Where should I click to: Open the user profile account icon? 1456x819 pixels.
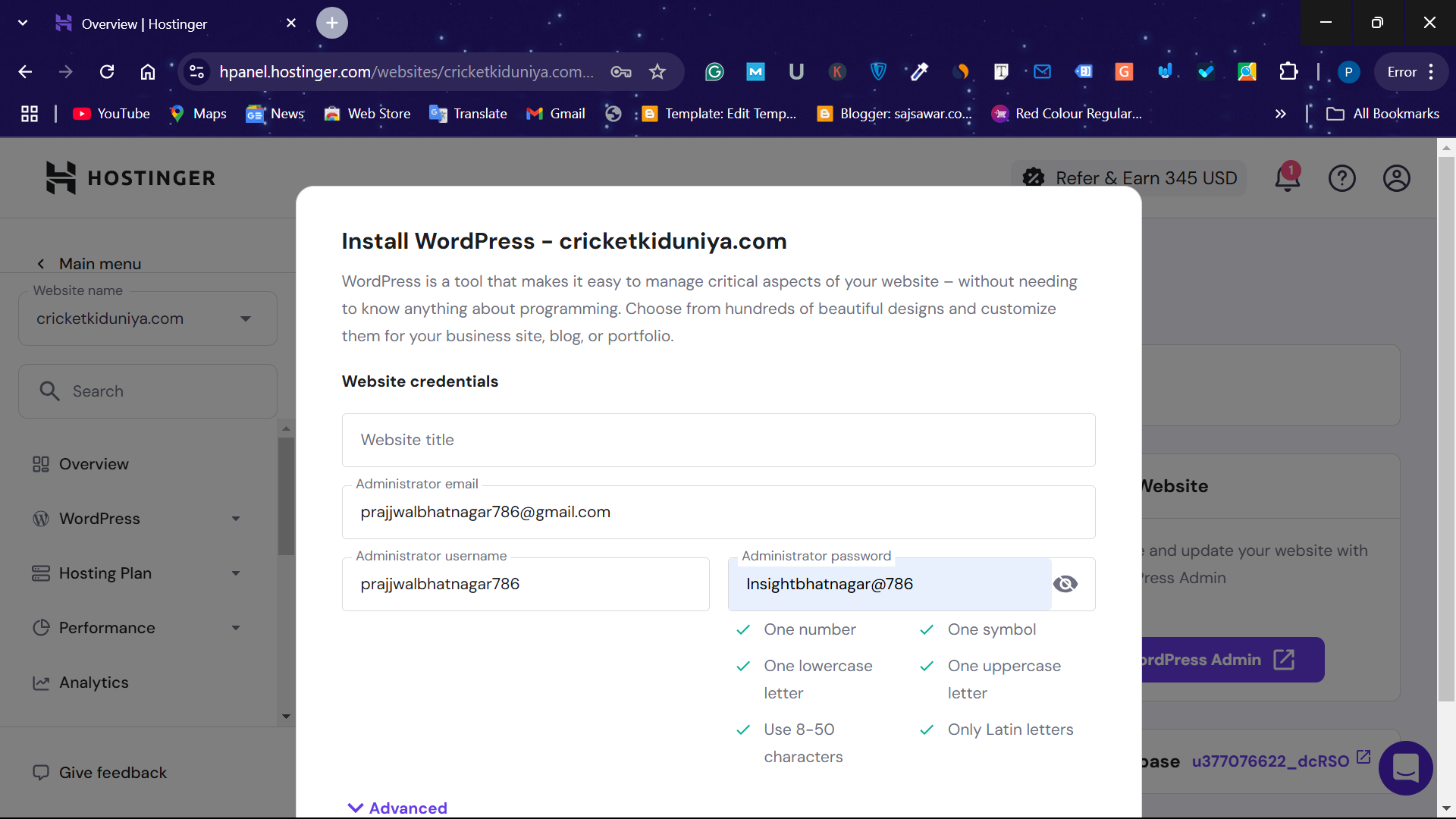1396,178
